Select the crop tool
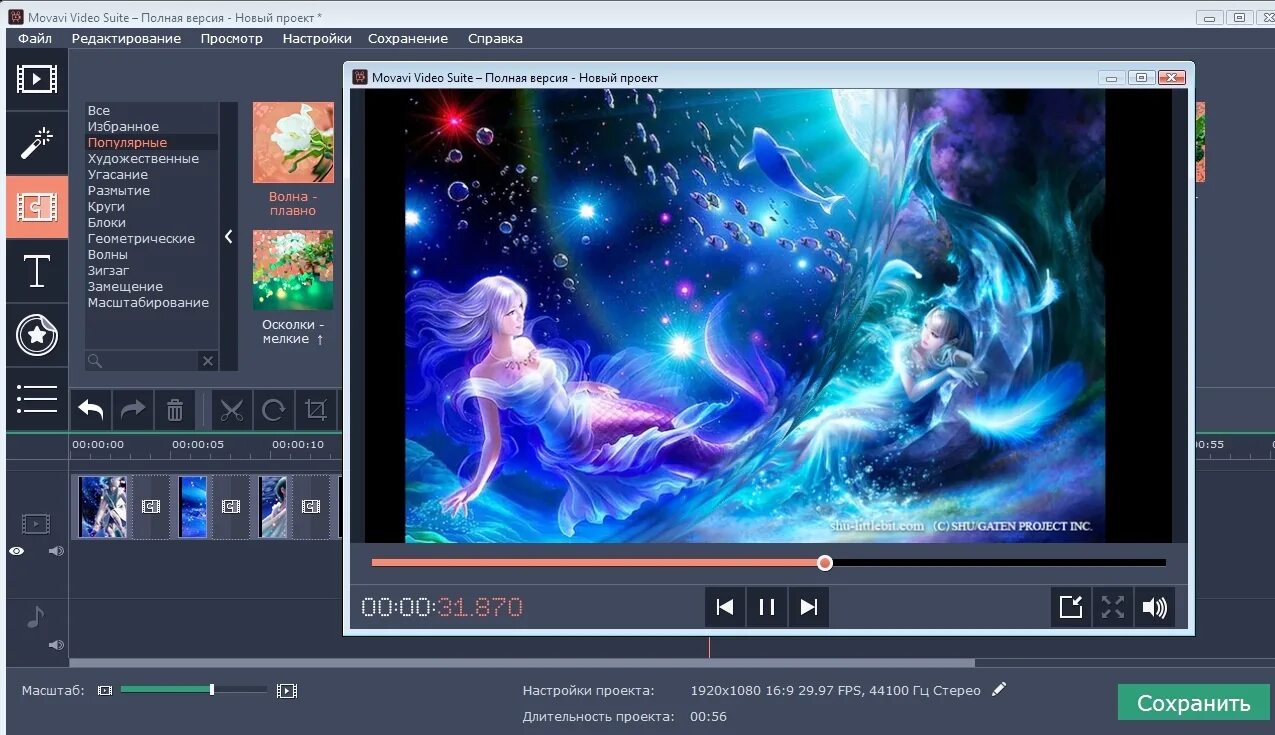Screen dimensions: 1275x735 (x=316, y=409)
